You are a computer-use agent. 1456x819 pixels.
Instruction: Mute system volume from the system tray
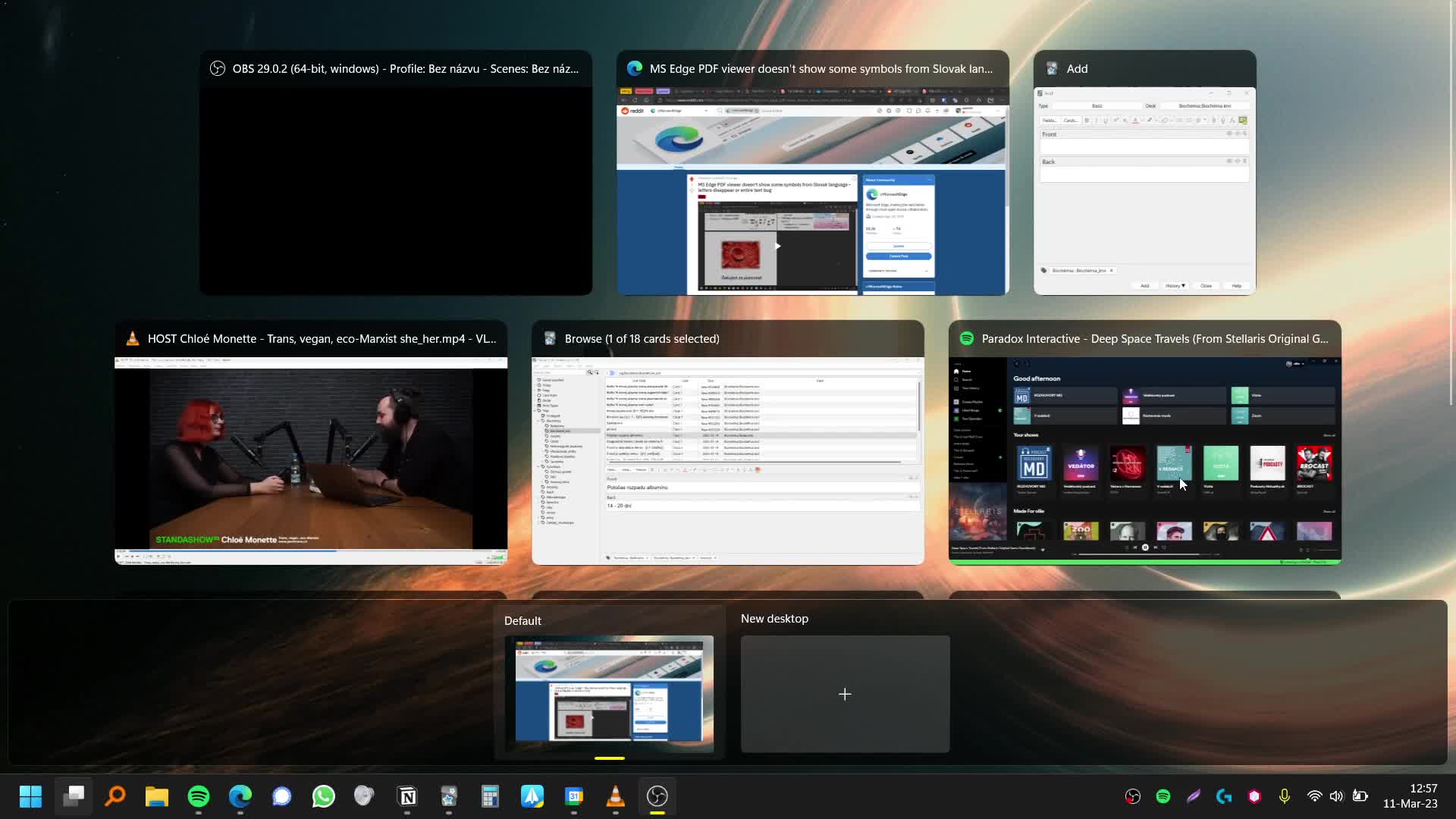[1336, 796]
